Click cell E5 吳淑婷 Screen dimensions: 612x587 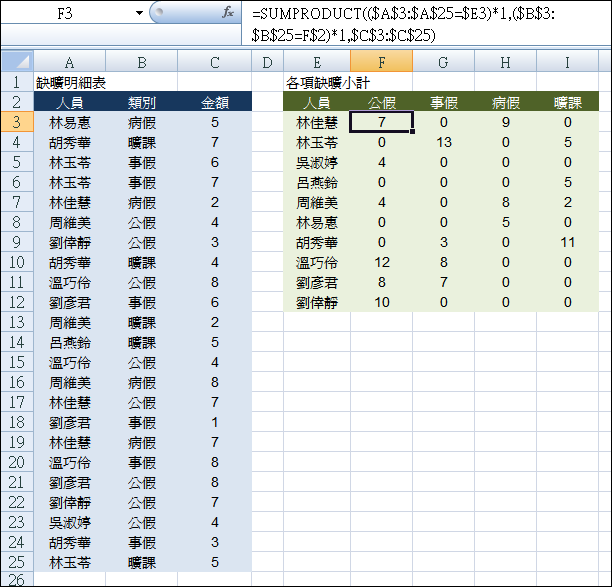click(x=317, y=162)
